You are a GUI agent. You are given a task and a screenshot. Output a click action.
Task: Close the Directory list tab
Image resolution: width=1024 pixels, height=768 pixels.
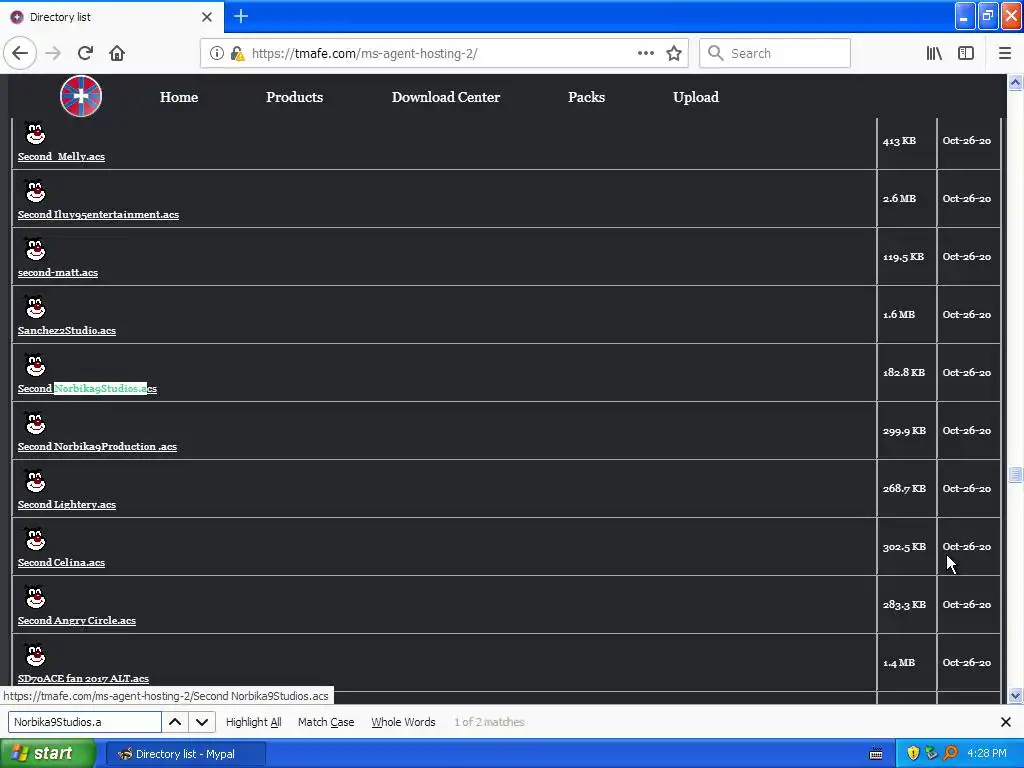[207, 17]
